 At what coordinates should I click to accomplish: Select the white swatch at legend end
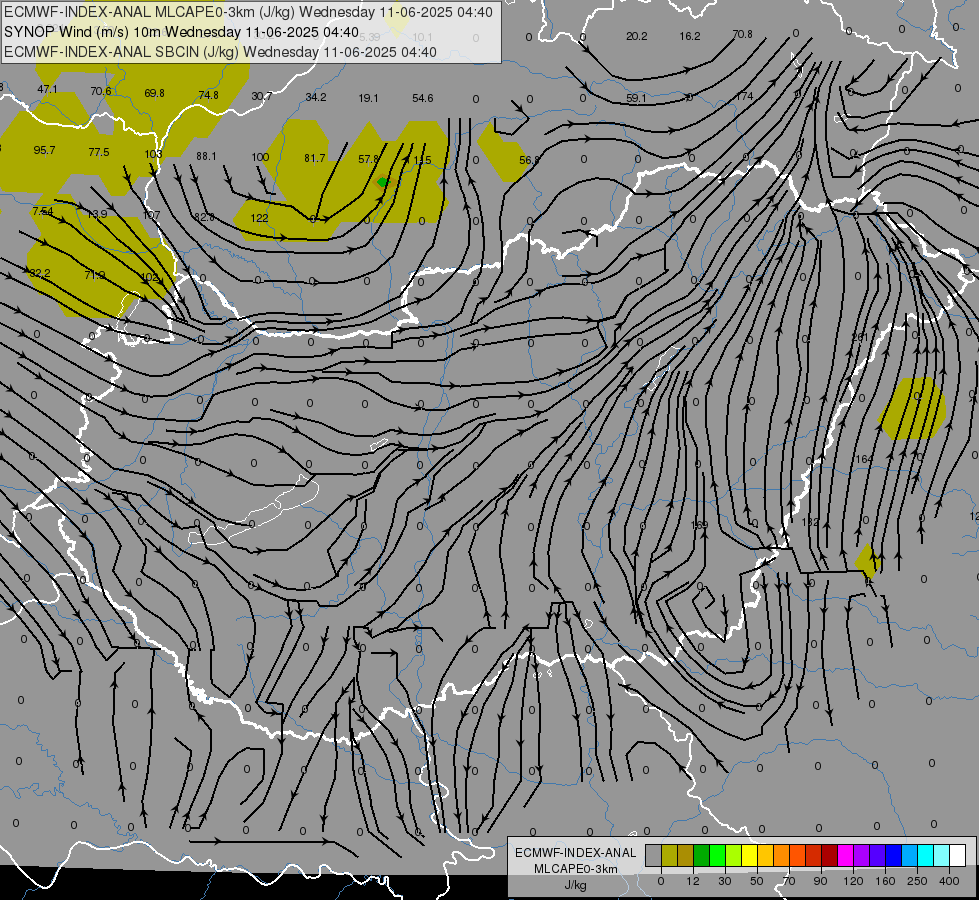(x=957, y=855)
